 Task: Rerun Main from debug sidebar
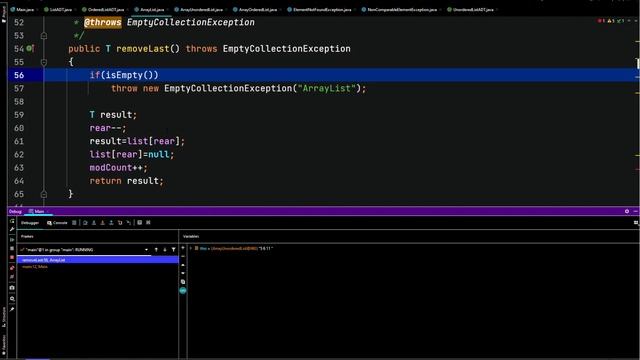(x=12, y=221)
